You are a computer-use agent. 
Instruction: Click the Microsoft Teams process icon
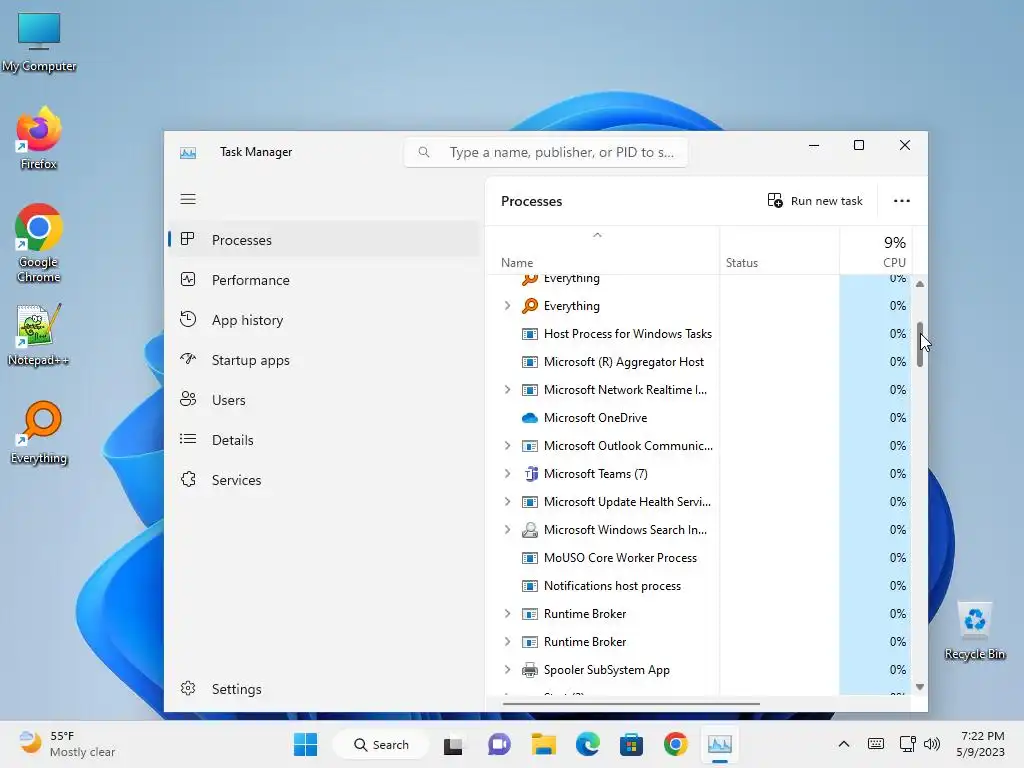tap(530, 473)
